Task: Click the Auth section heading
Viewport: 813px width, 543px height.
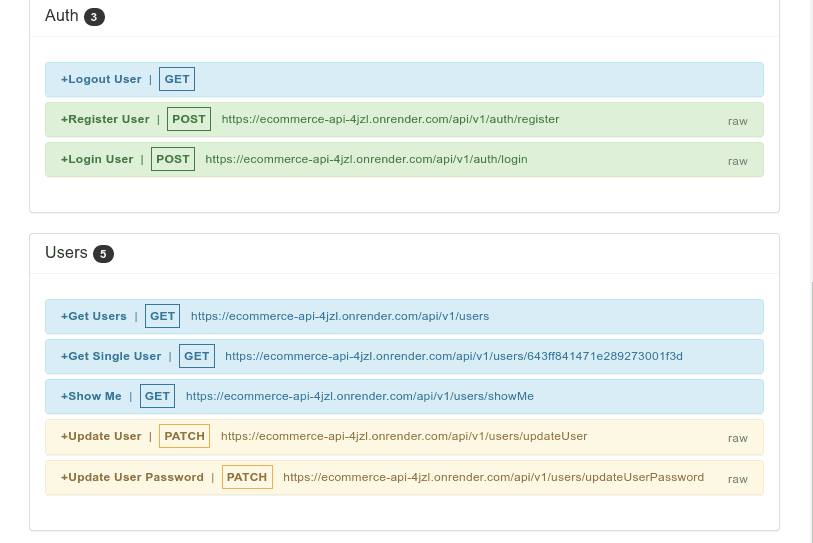Action: coord(62,16)
